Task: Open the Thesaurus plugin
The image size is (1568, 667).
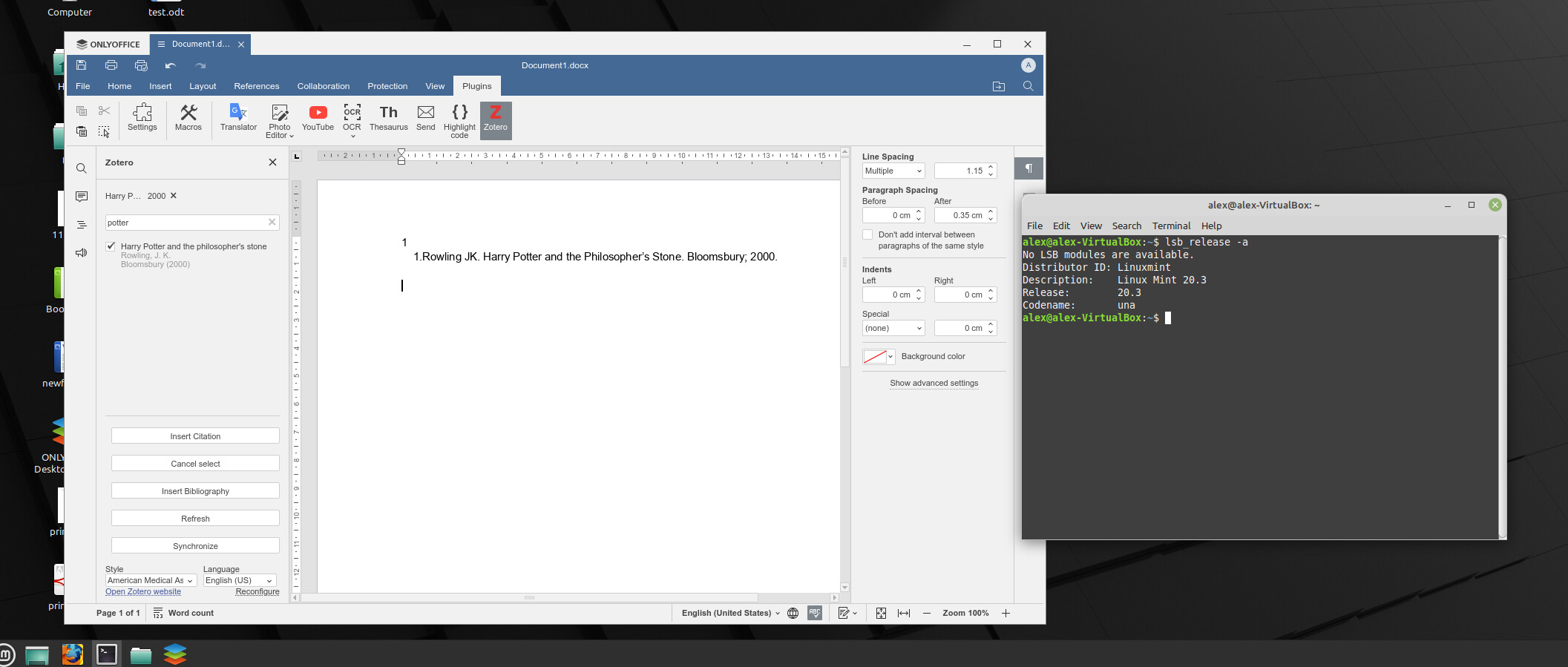Action: 389,118
